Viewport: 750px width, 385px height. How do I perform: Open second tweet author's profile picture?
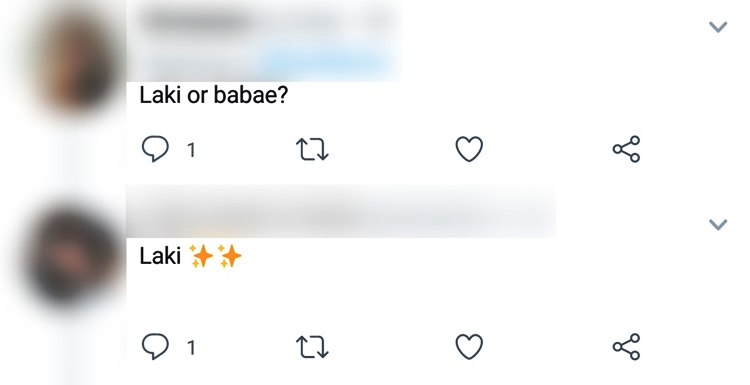tap(72, 256)
